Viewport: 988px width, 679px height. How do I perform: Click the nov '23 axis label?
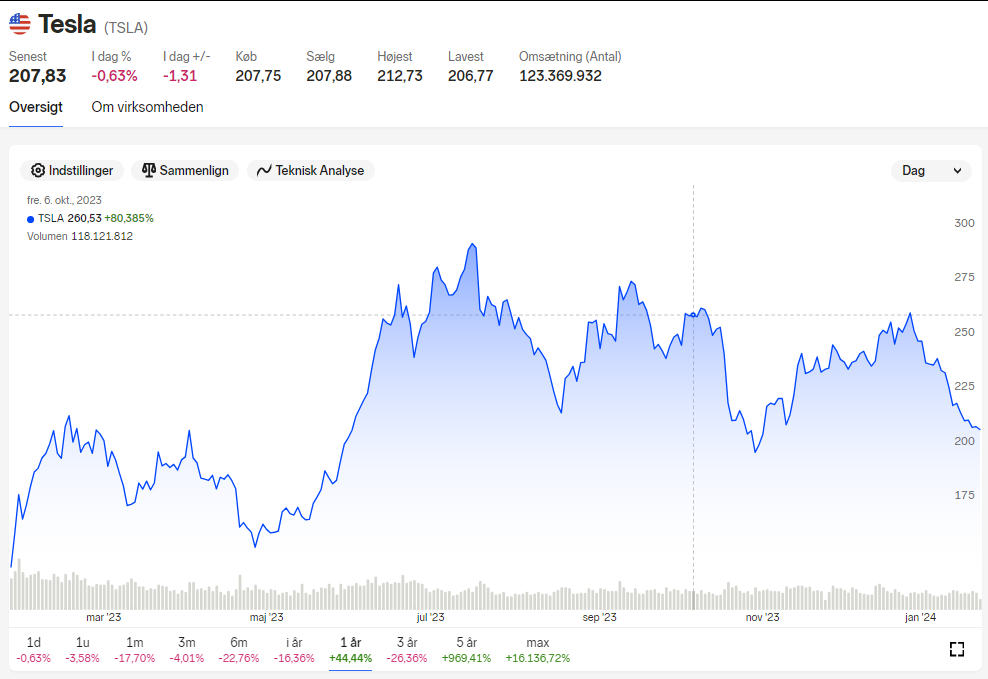[x=762, y=617]
